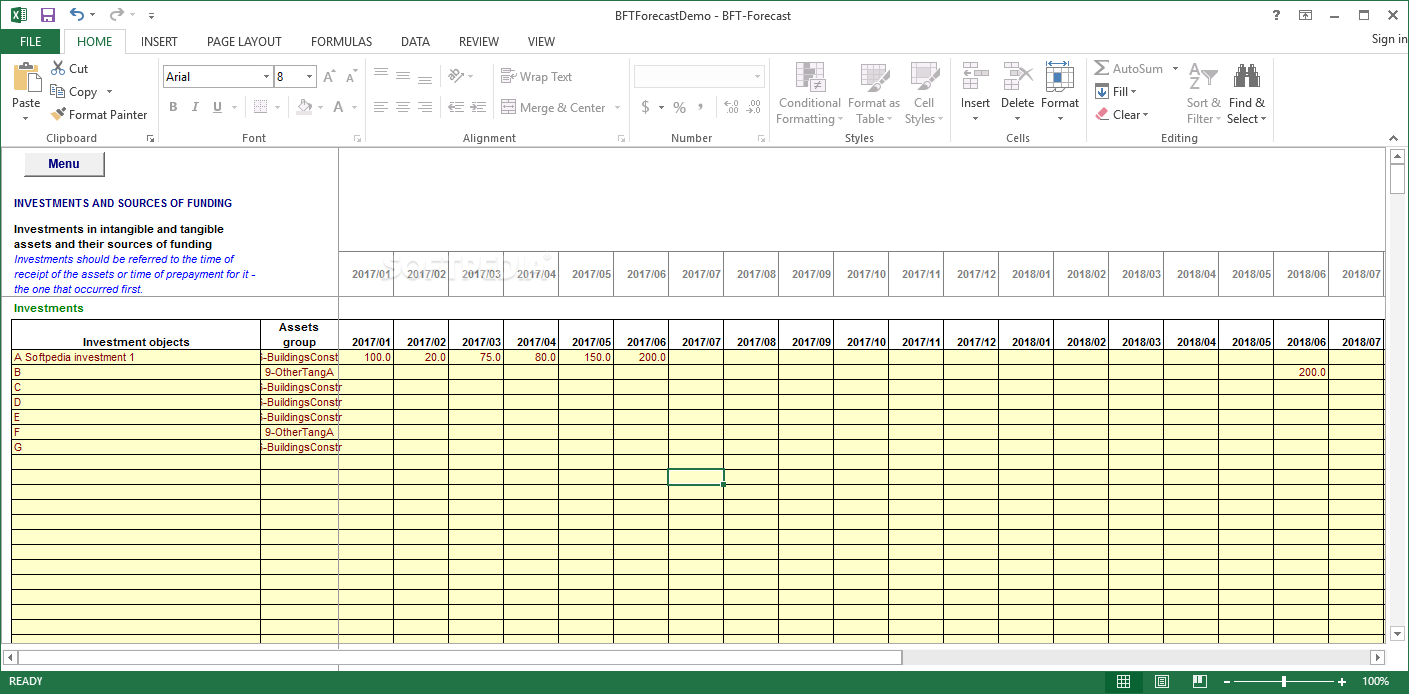Apply Font Color red A
The image size is (1409, 694).
point(339,107)
